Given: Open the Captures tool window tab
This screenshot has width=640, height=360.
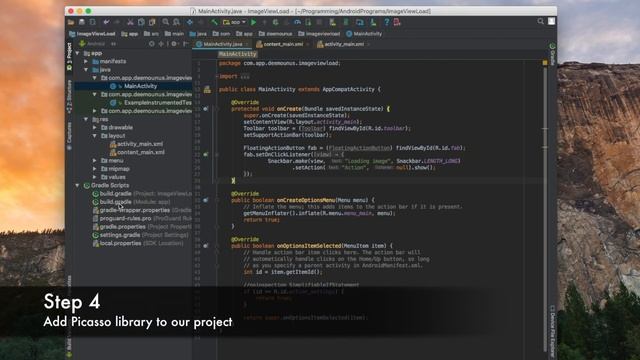Looking at the screenshot, I should (69, 136).
